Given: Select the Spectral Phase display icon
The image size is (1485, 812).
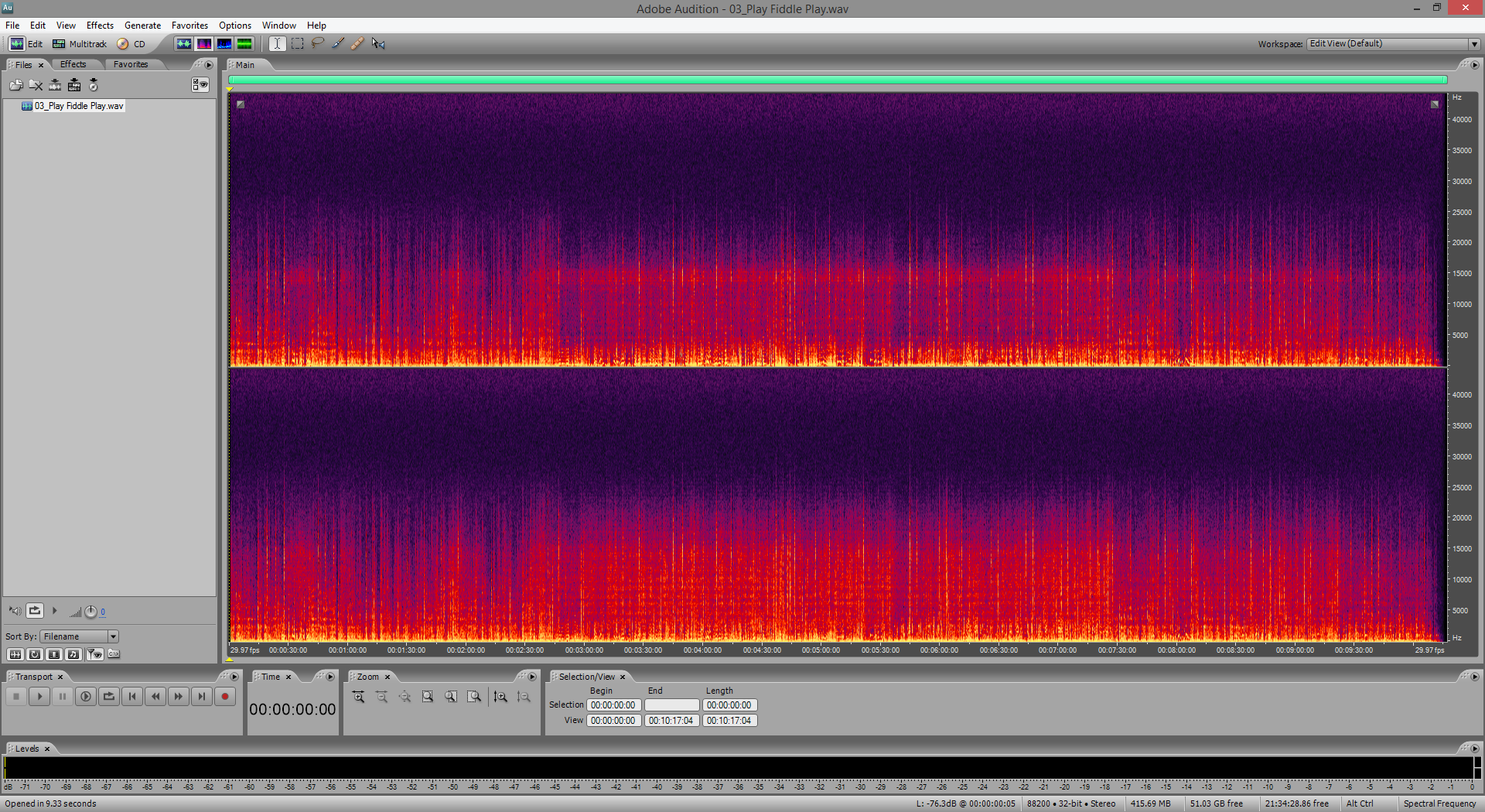Looking at the screenshot, I should pyautogui.click(x=244, y=44).
